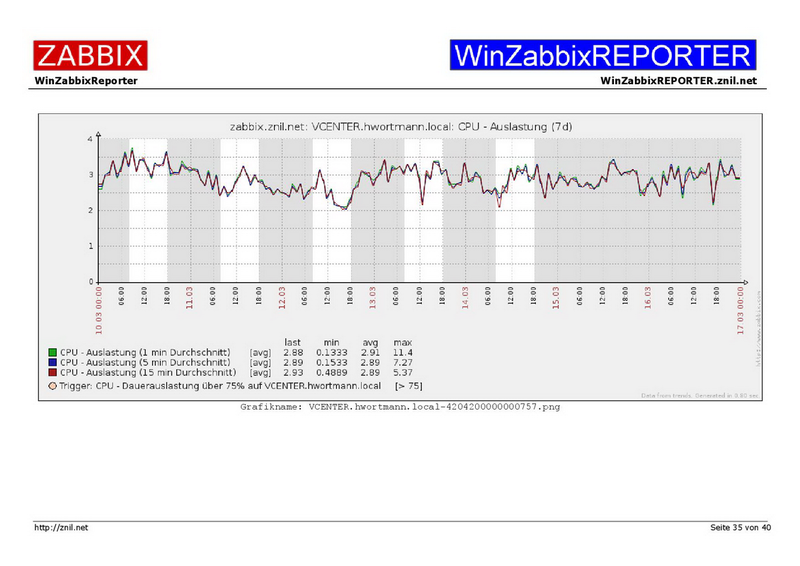Select the WinZabbixReporter label under logo
This screenshot has width=800, height=566.
86,81
